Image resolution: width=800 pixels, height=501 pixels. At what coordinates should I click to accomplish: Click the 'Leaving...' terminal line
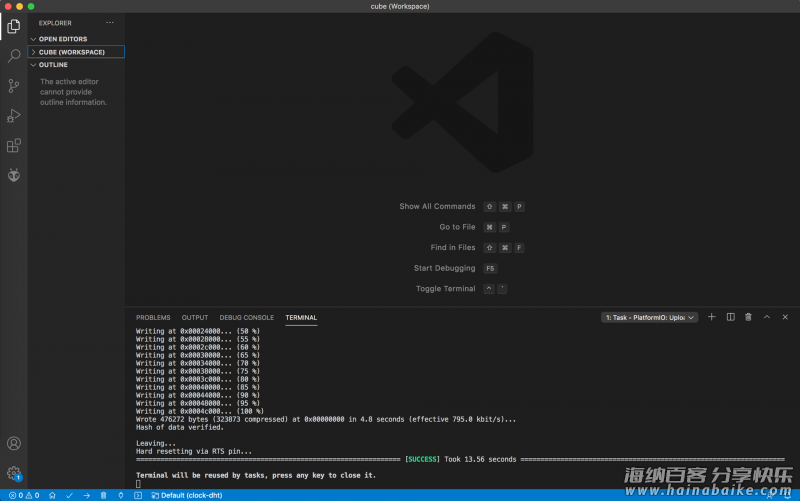pyautogui.click(x=156, y=443)
